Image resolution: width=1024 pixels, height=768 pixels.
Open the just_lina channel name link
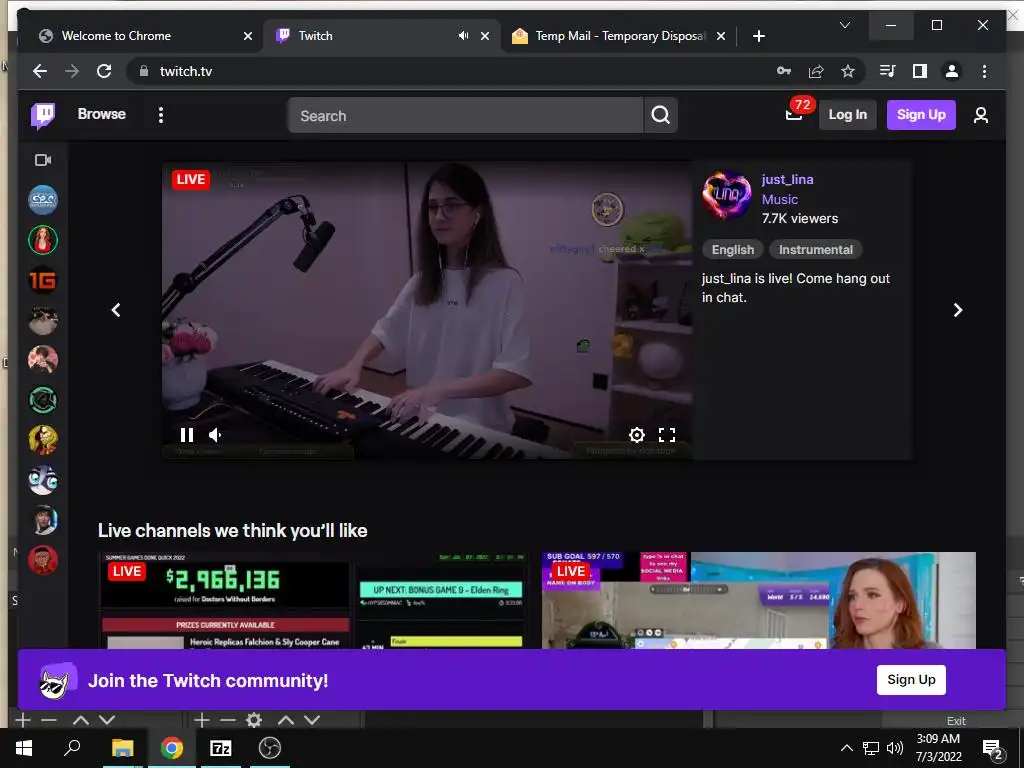788,180
